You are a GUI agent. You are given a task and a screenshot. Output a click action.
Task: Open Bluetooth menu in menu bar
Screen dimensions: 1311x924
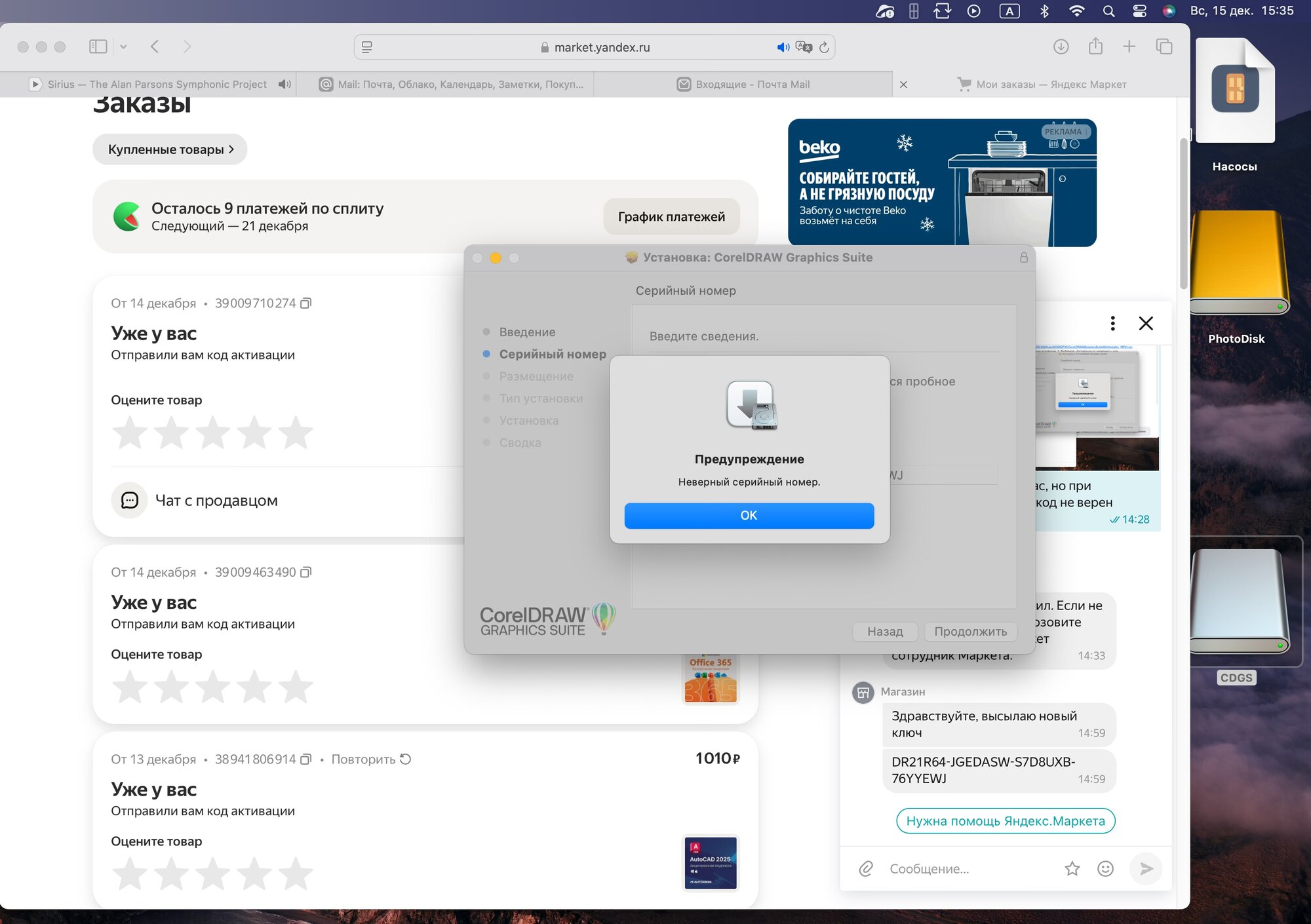click(1045, 11)
